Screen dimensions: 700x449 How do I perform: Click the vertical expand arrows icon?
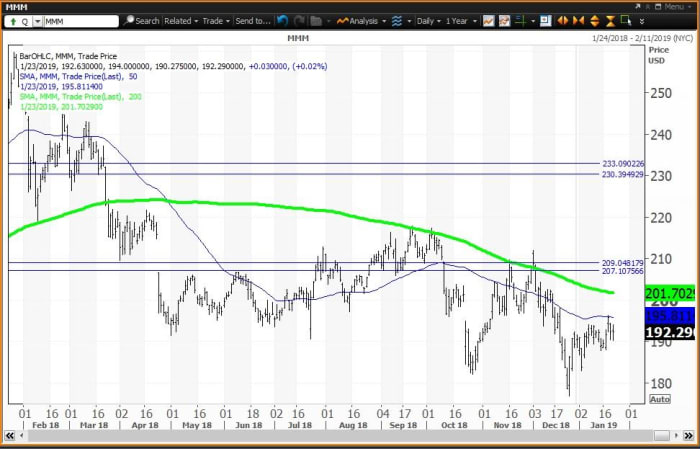pyautogui.click(x=595, y=20)
